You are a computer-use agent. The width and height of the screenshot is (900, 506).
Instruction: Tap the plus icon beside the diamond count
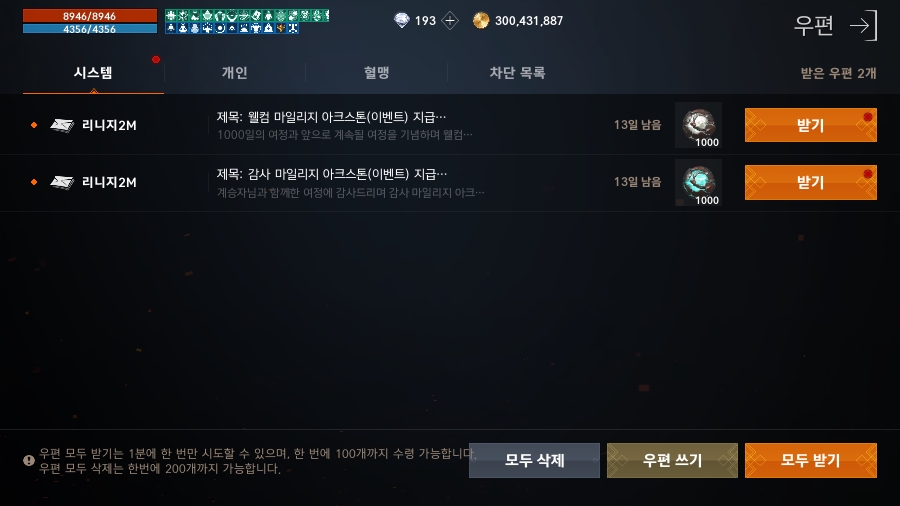450,21
